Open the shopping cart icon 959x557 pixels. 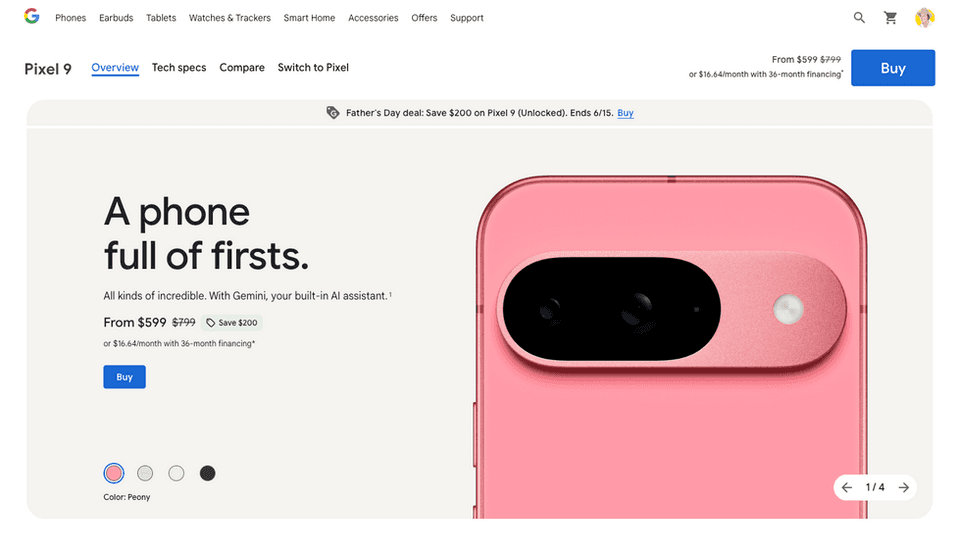[x=890, y=18]
